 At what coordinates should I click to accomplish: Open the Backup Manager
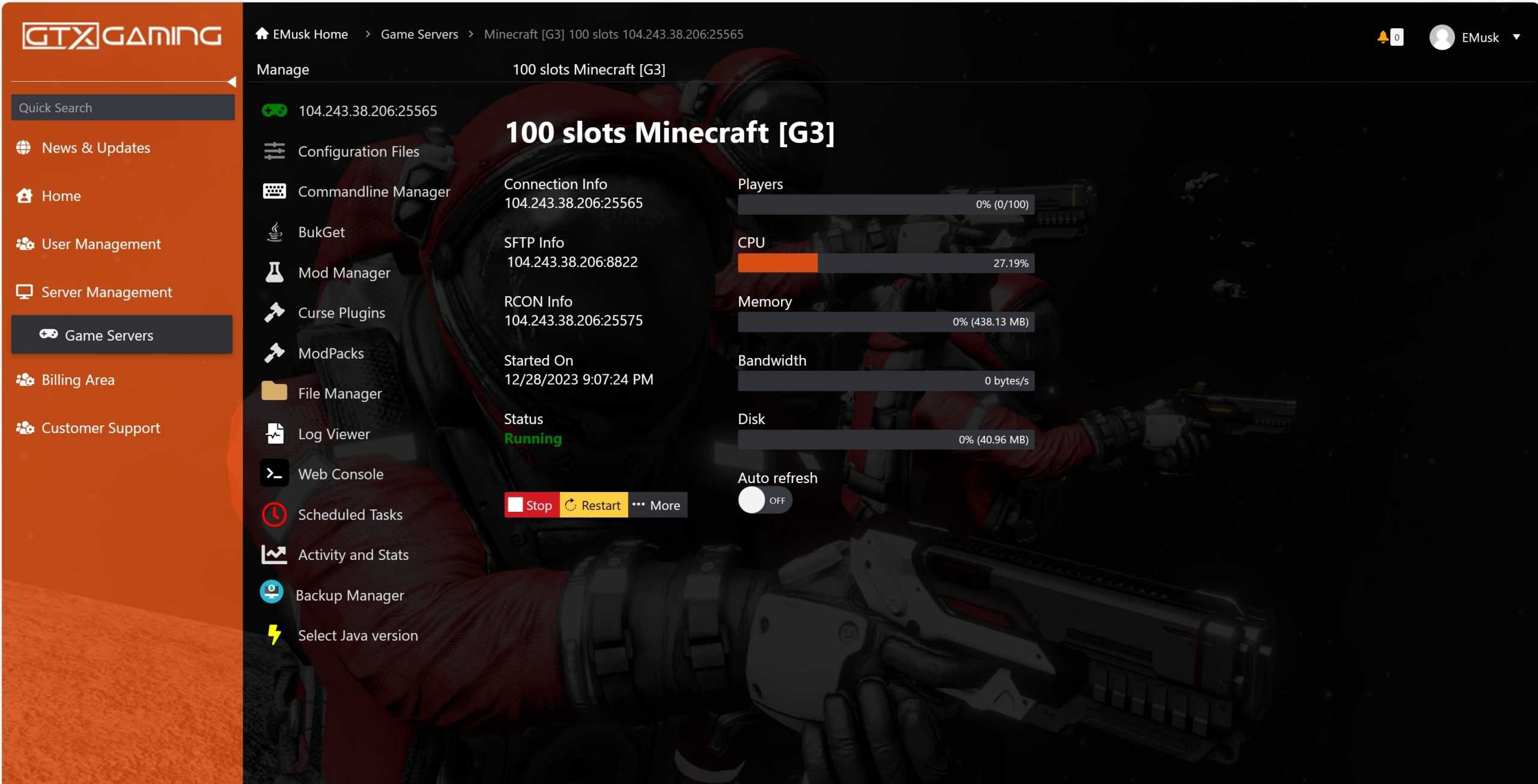tap(350, 595)
